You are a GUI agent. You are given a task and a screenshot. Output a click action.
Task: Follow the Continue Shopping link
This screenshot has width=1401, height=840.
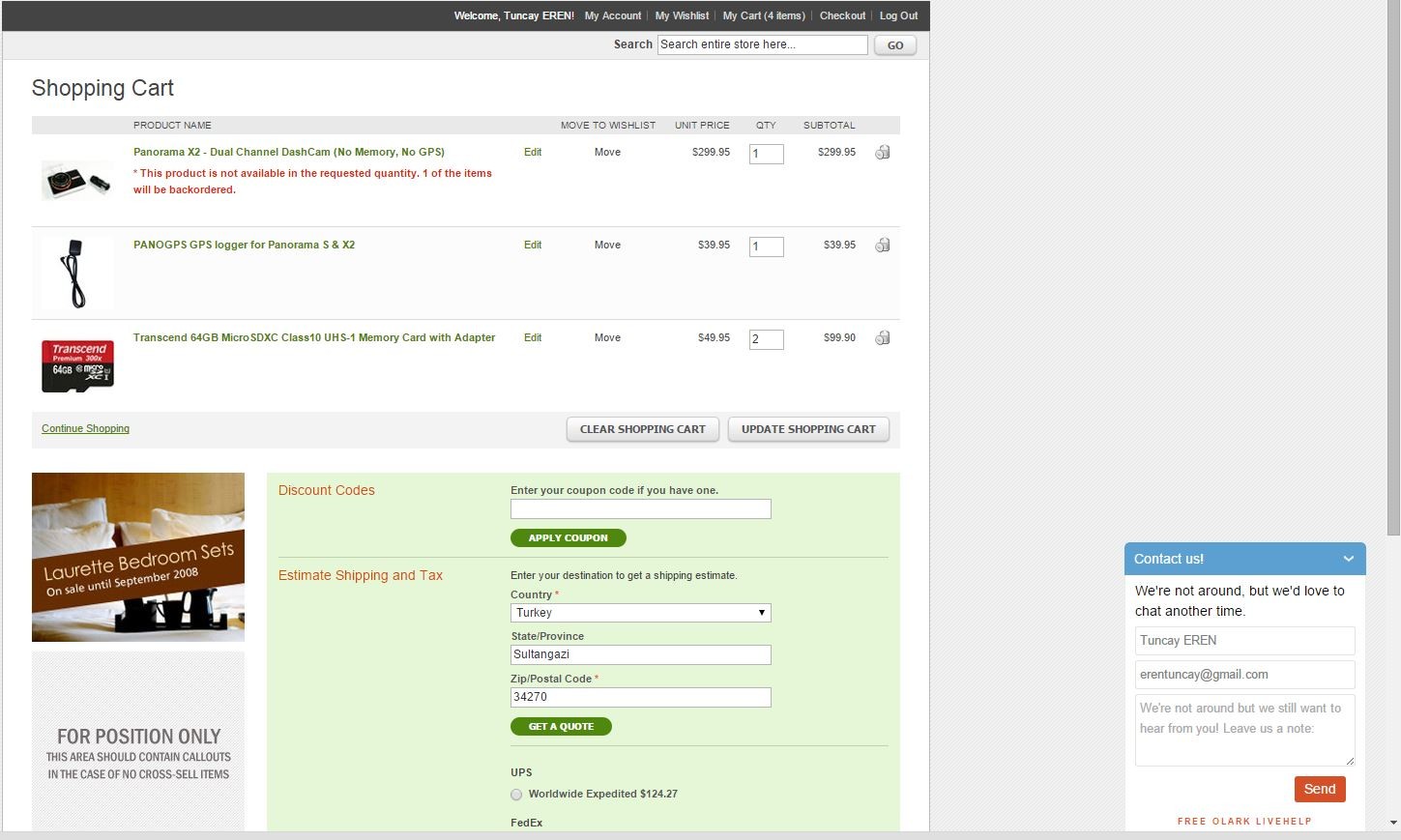pyautogui.click(x=85, y=428)
